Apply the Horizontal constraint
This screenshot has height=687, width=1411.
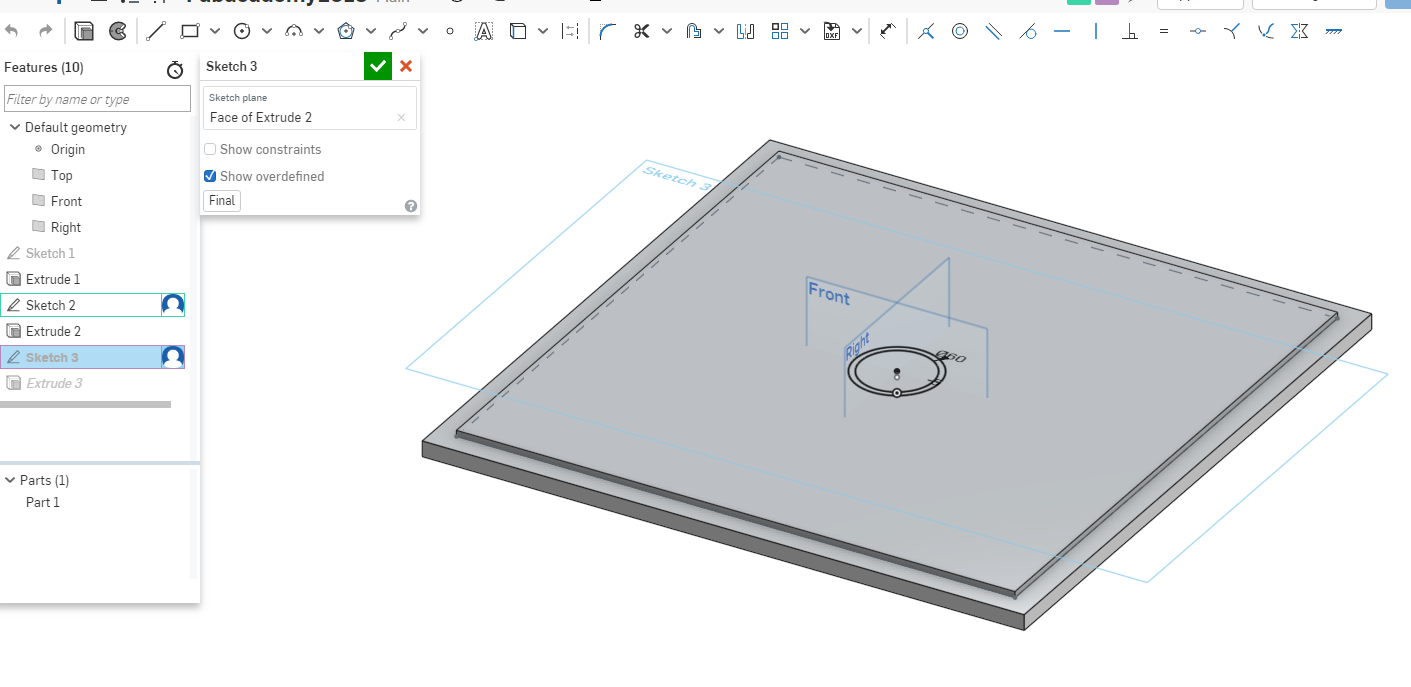[x=1062, y=31]
